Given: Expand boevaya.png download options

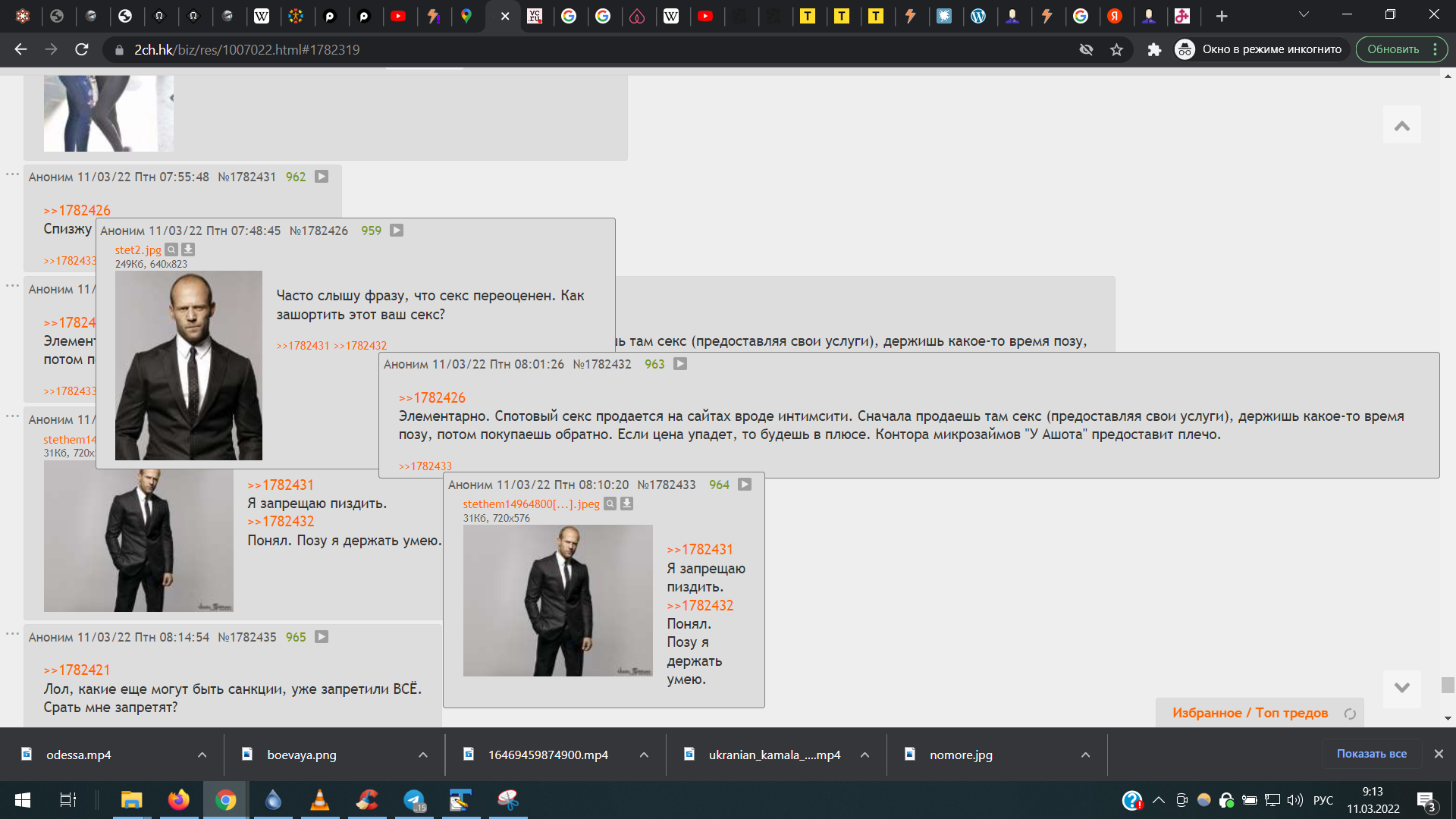Looking at the screenshot, I should [x=423, y=755].
